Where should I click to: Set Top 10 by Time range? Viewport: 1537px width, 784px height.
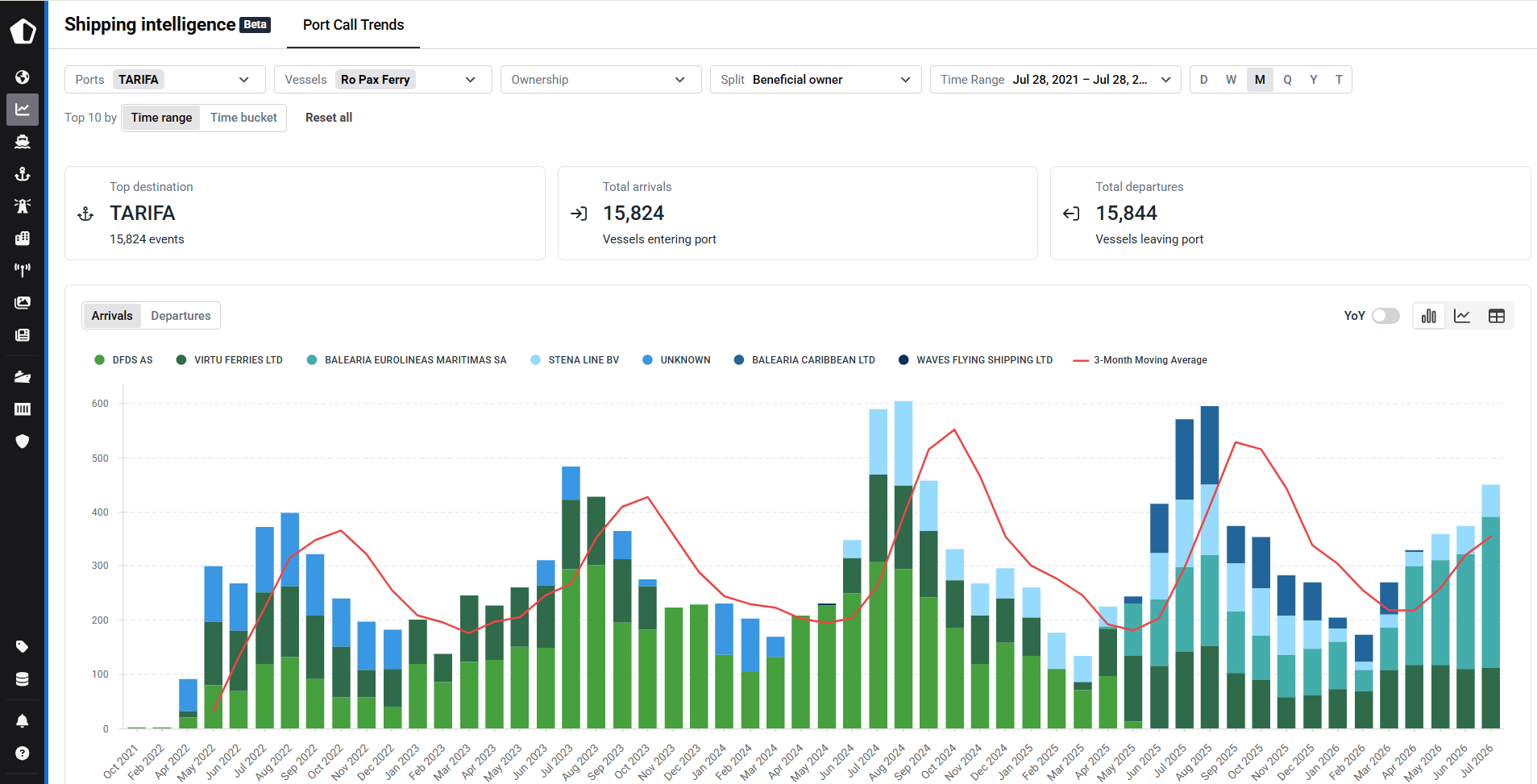pyautogui.click(x=161, y=118)
